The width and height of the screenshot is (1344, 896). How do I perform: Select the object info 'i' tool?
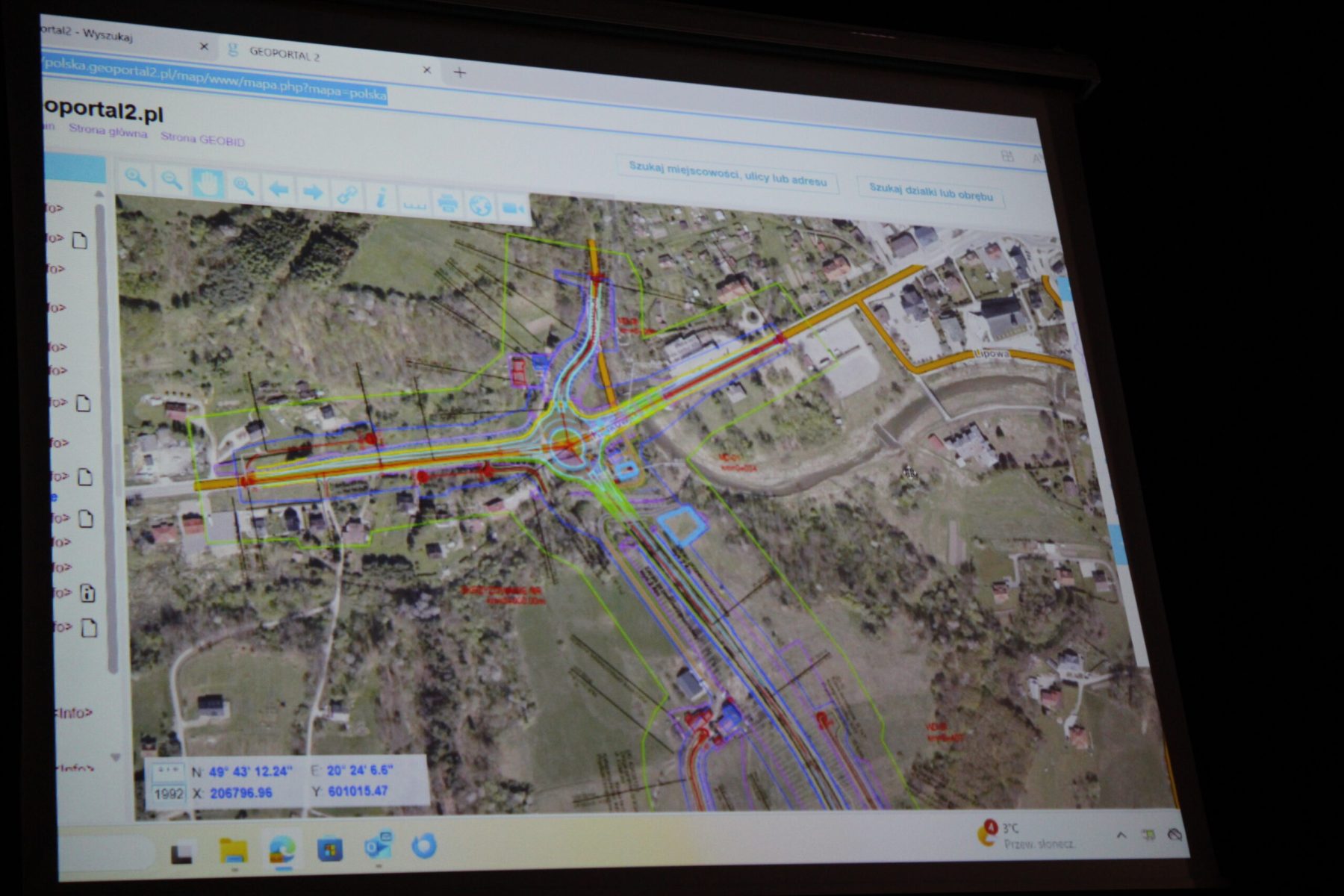click(381, 198)
